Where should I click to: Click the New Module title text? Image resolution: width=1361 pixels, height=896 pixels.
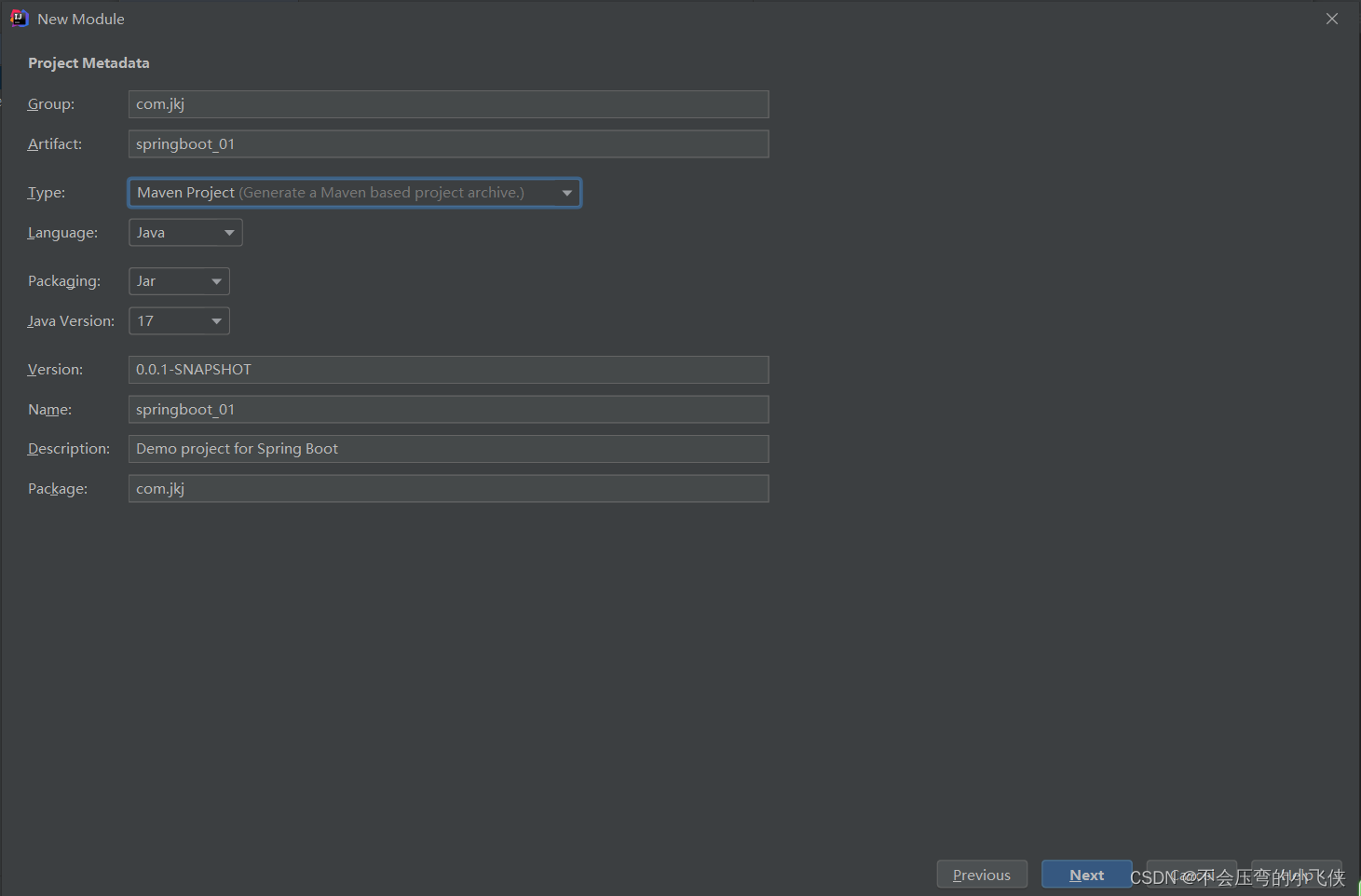click(x=81, y=19)
